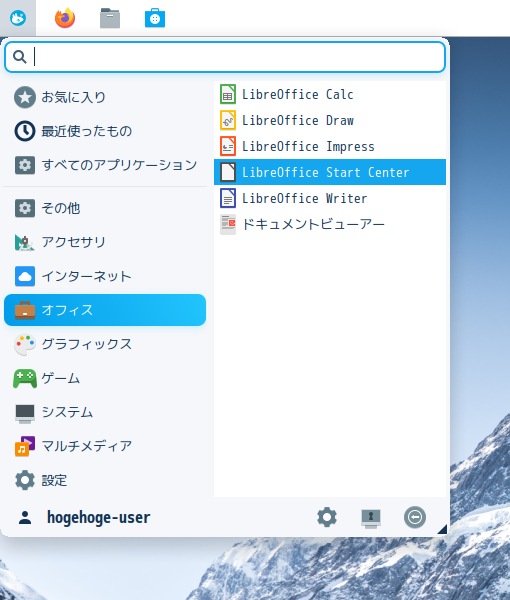This screenshot has height=600, width=510.
Task: Lock the screen with lock button
Action: pos(371,518)
